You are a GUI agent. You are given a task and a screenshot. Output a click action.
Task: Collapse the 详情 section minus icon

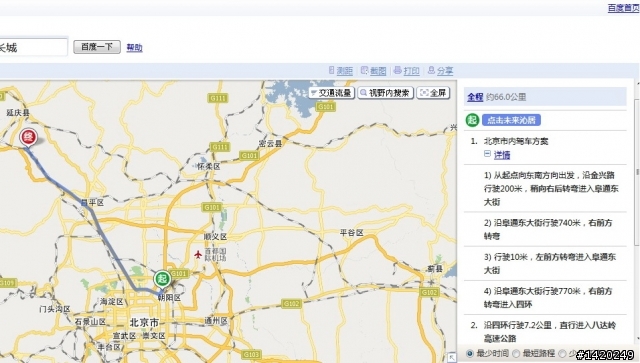[x=487, y=154]
